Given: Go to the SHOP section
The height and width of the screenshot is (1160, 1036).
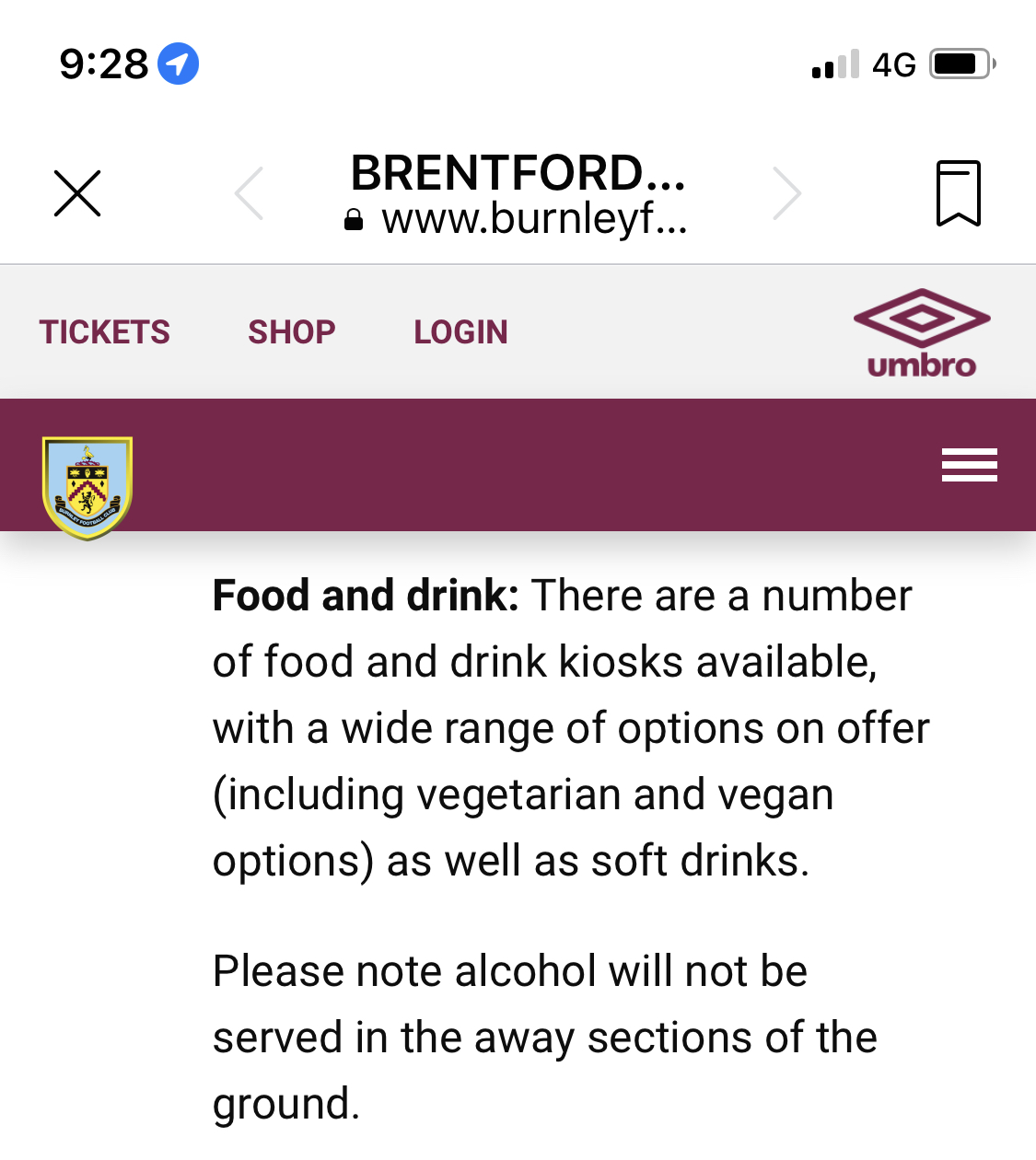Looking at the screenshot, I should (291, 332).
